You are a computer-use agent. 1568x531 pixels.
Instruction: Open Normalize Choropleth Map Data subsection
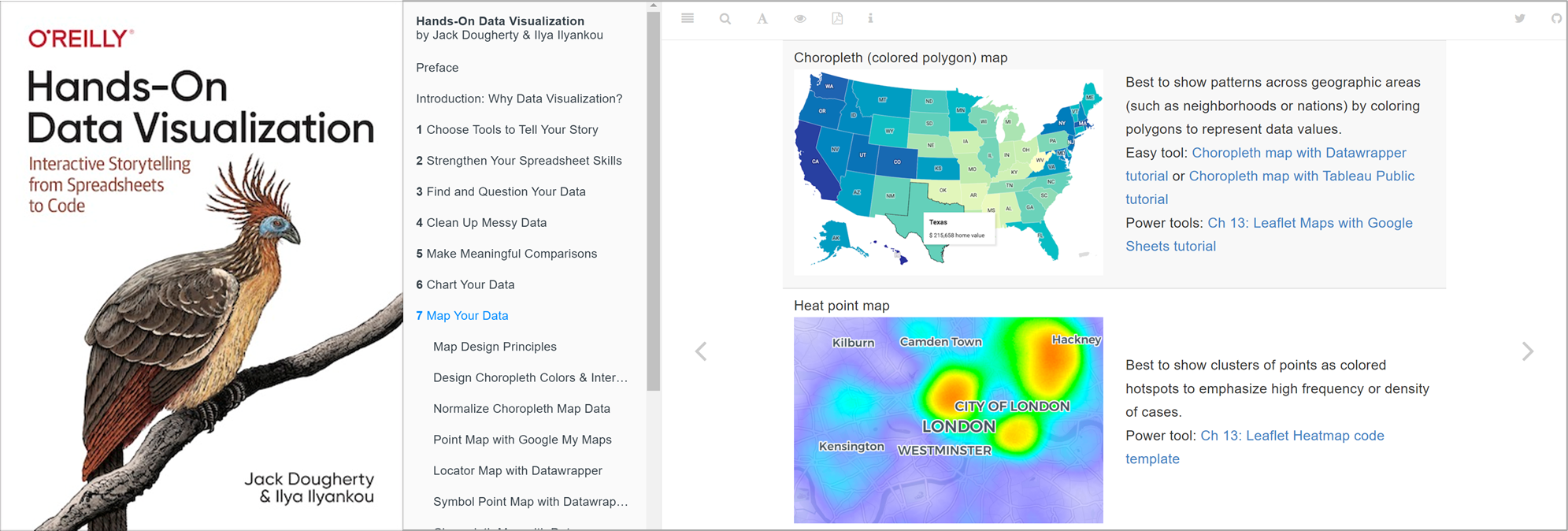(521, 408)
